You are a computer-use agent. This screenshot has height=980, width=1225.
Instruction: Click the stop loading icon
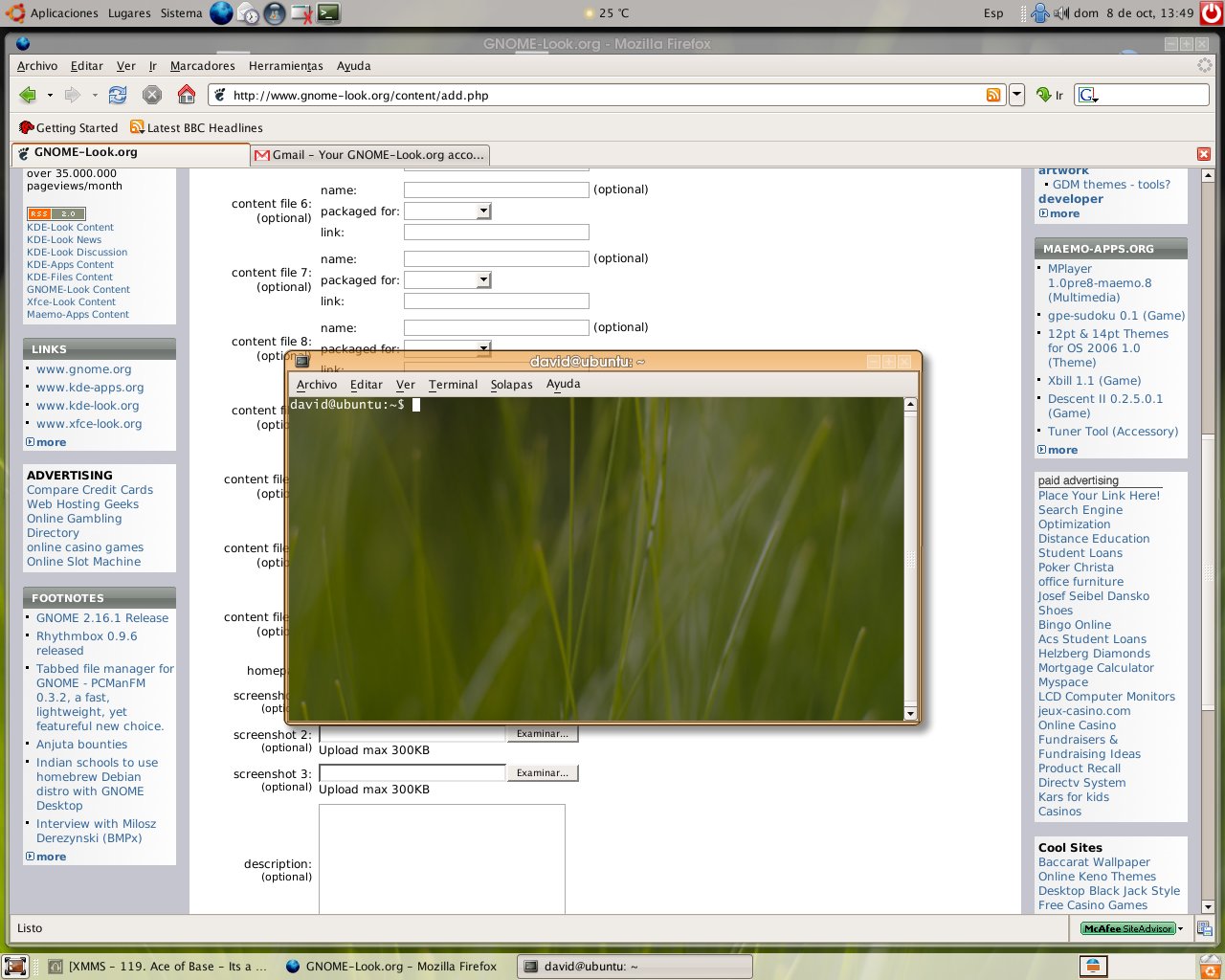tap(151, 95)
